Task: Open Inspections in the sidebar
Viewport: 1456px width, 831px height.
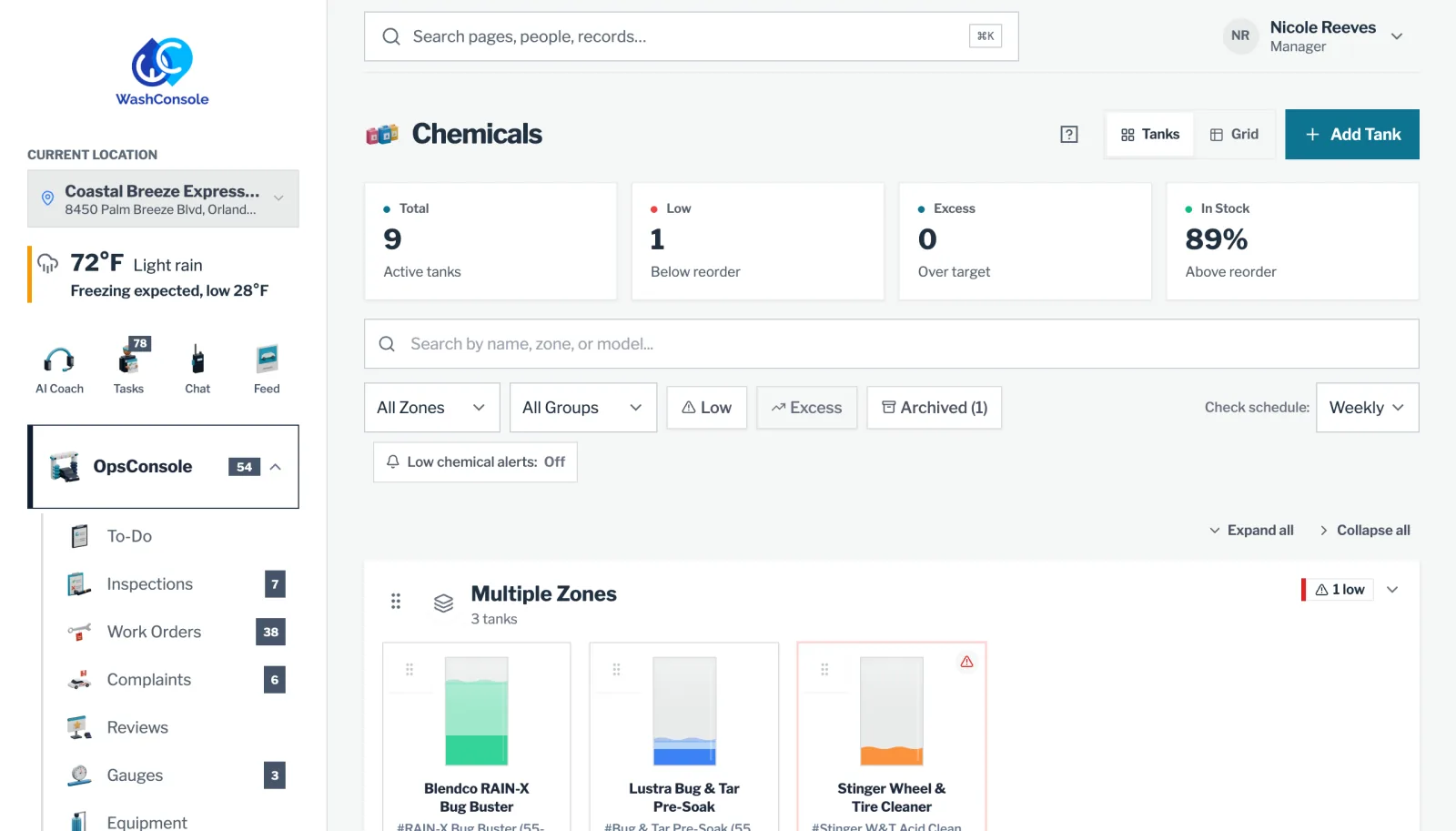Action: click(165, 584)
